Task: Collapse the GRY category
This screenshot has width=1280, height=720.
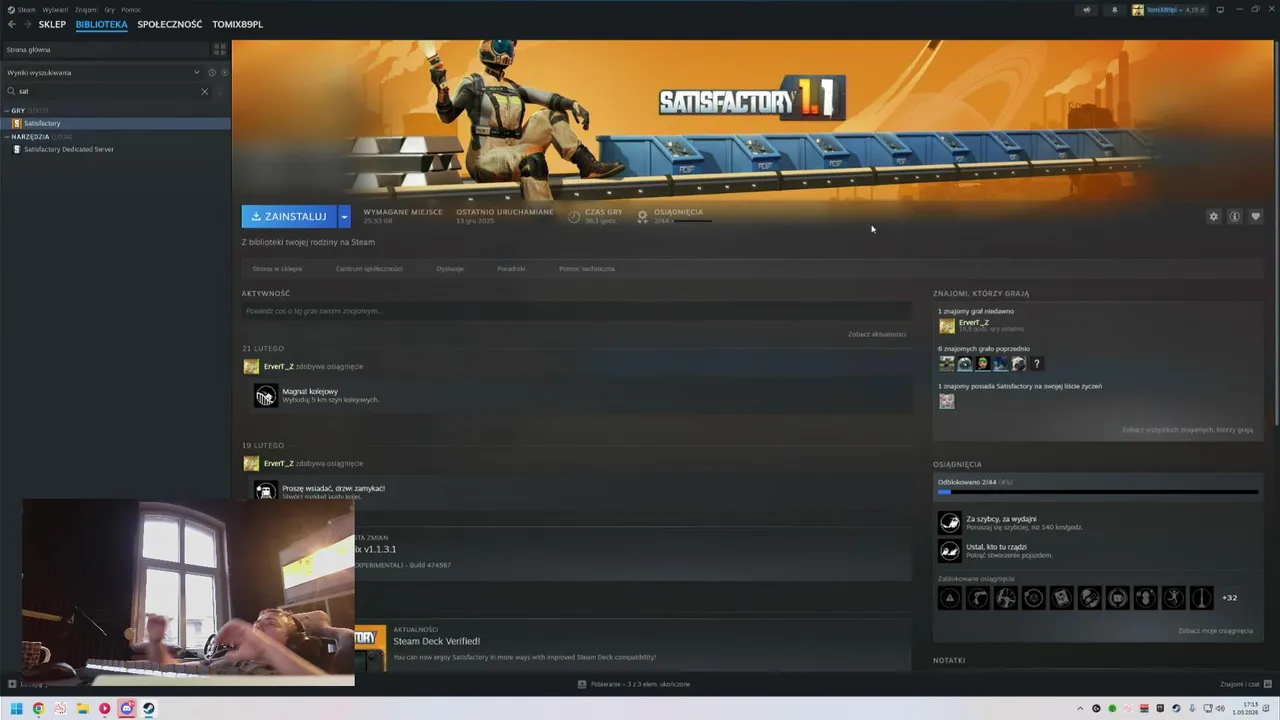Action: coord(6,111)
